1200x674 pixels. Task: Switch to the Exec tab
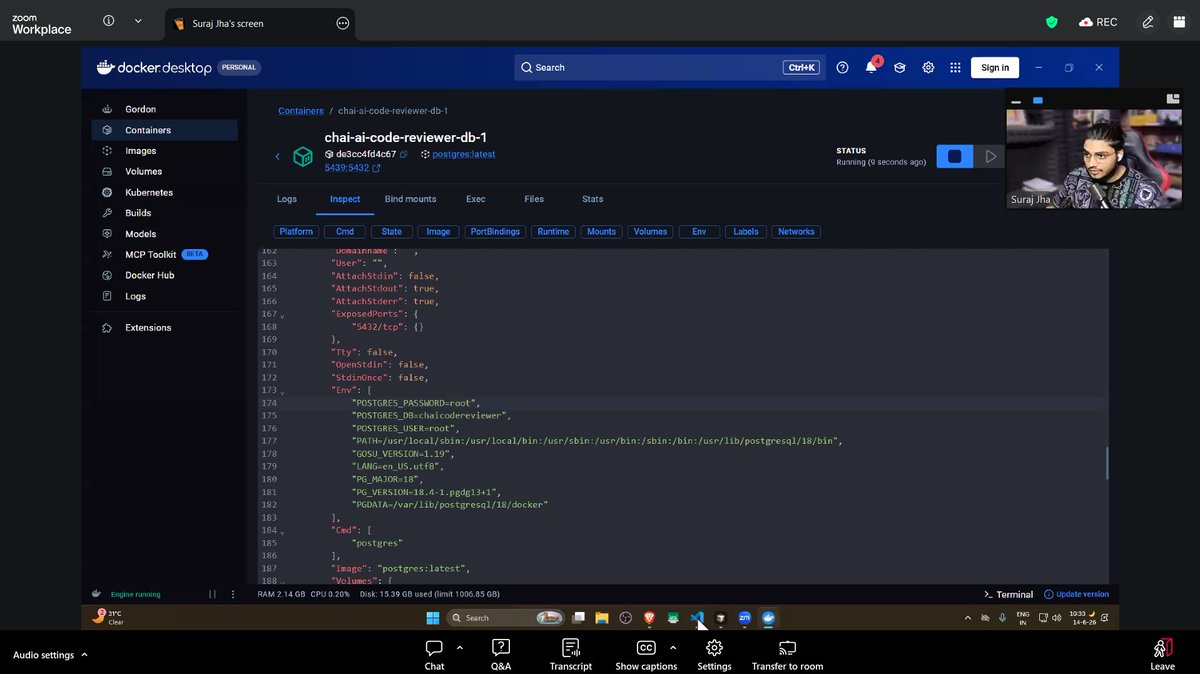click(476, 199)
